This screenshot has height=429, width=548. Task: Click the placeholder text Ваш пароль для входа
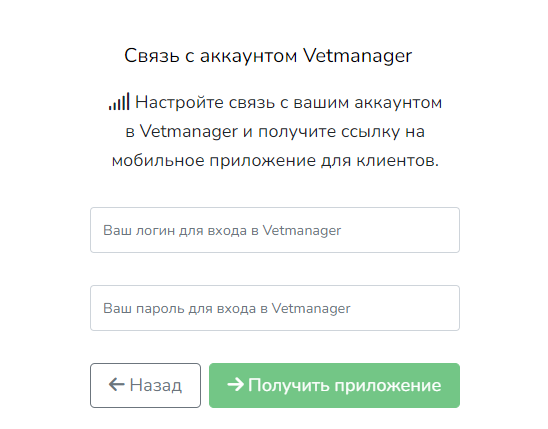180,308
